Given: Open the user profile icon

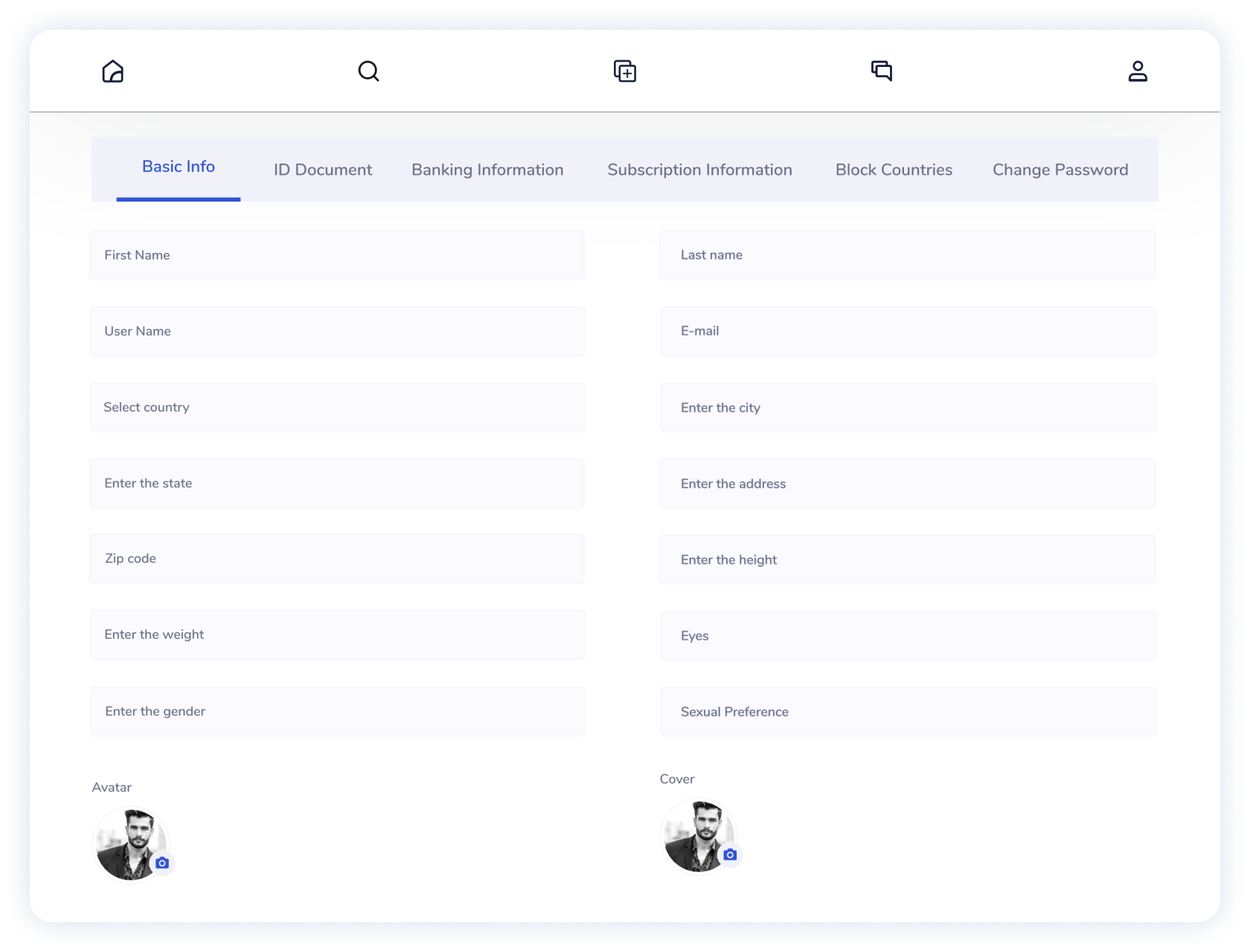Looking at the screenshot, I should click(x=1138, y=71).
